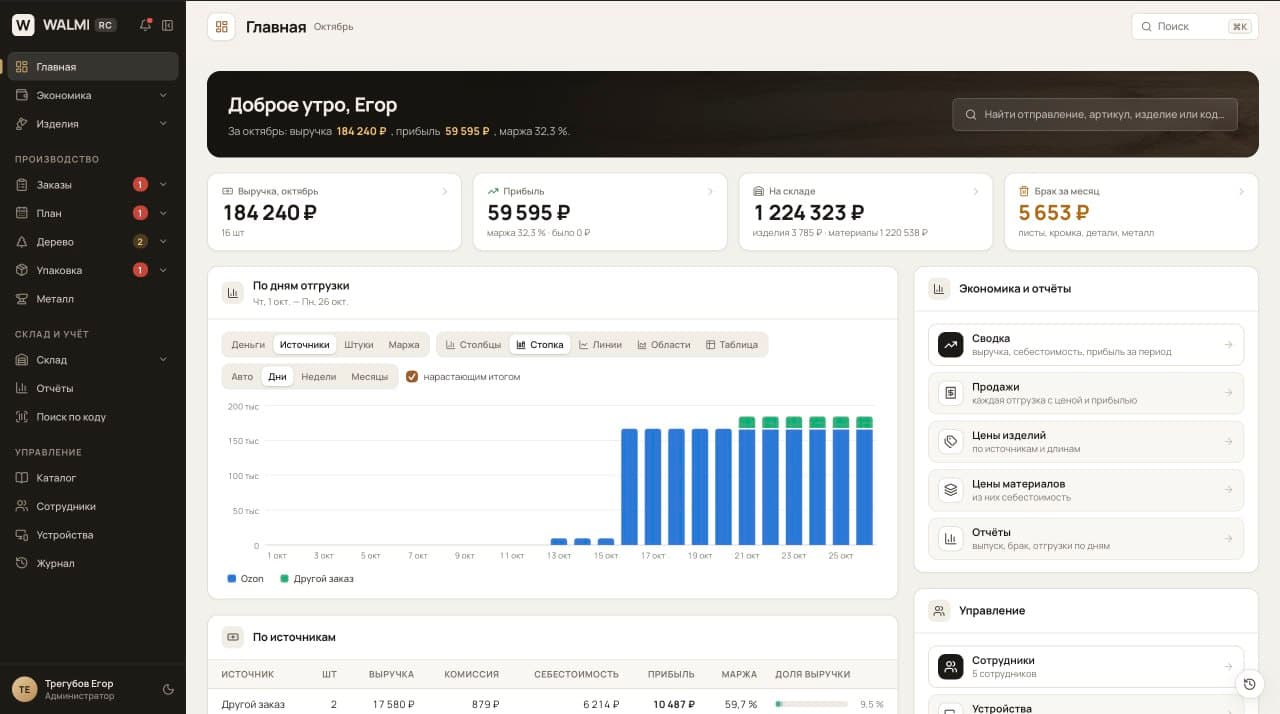Open Сотрудники sidebar item
This screenshot has height=714, width=1280.
(x=93, y=506)
